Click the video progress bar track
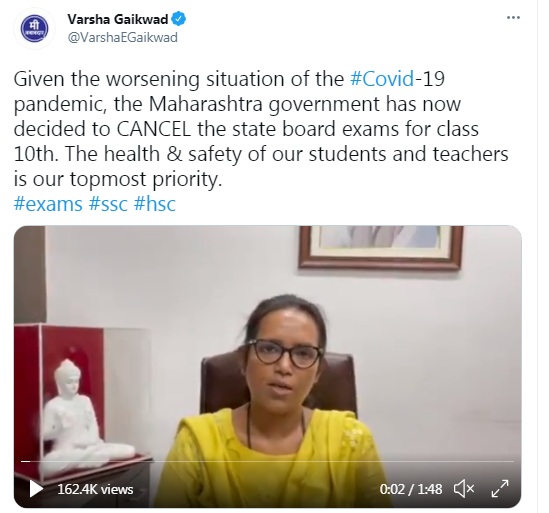Screen dimensions: 549x513 click(267, 462)
